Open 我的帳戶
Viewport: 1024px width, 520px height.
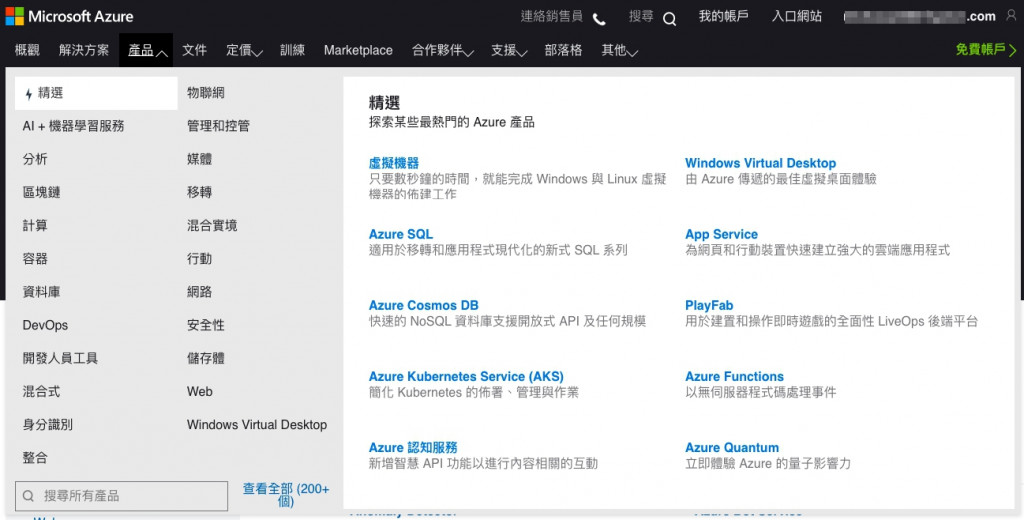click(x=723, y=16)
